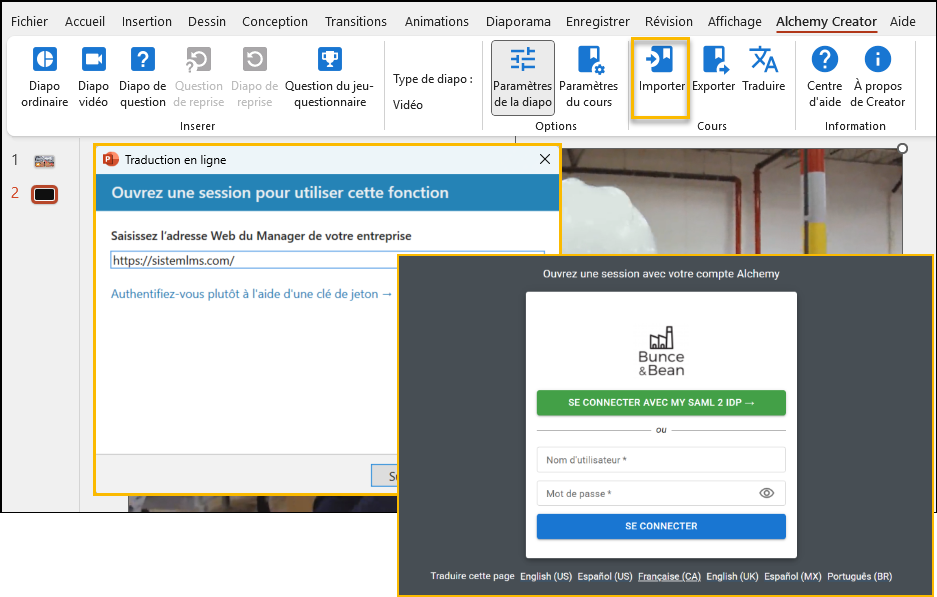Open Paramètres de la diapo
The height and width of the screenshot is (597, 937).
(522, 77)
